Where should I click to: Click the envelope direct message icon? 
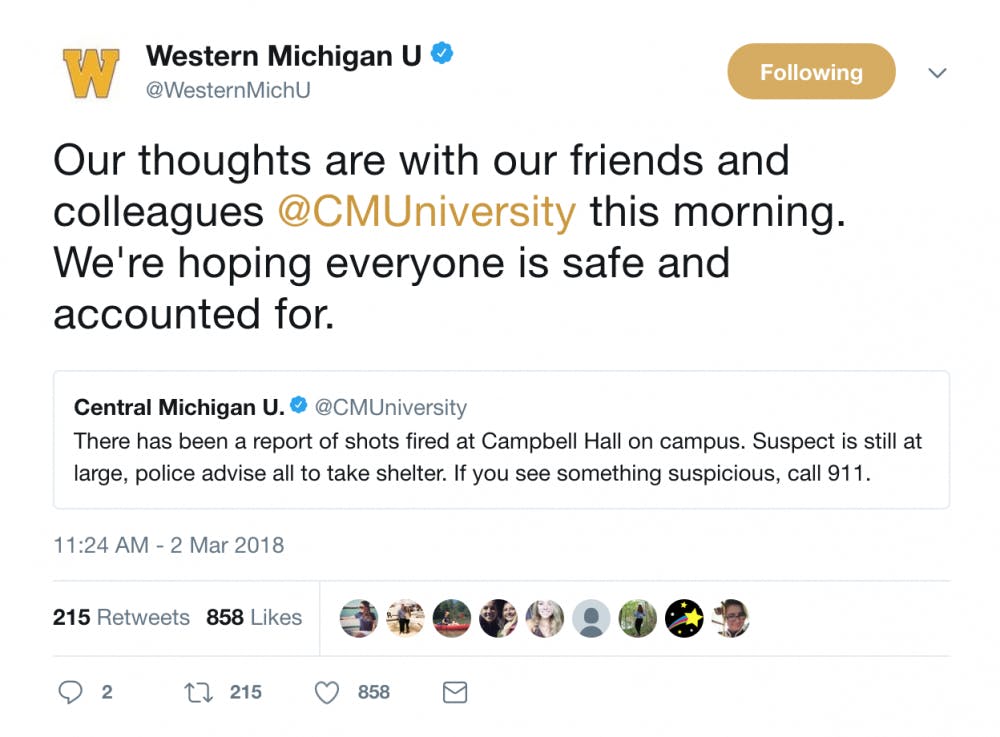coord(455,692)
